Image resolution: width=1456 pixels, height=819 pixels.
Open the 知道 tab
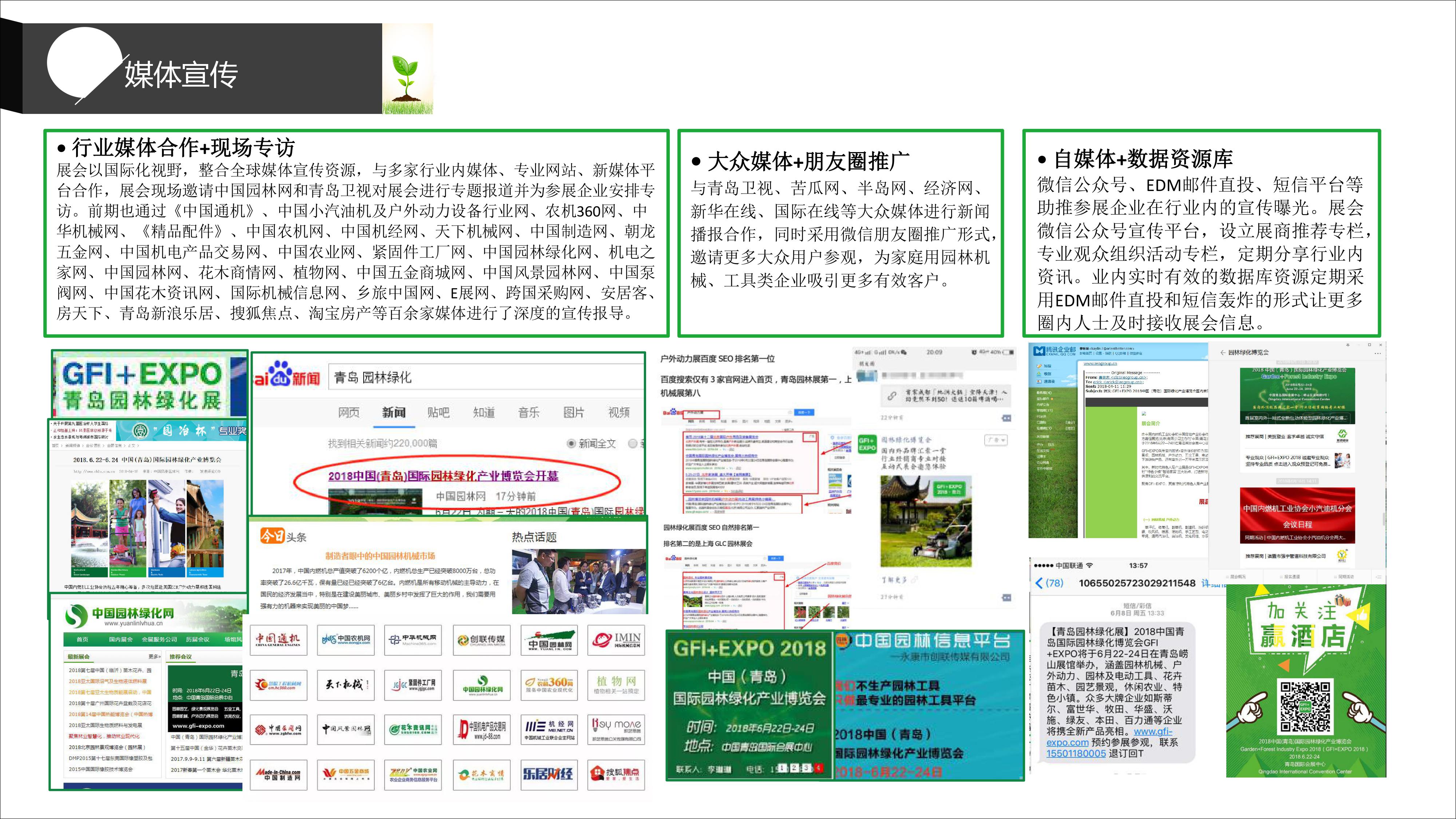coord(484,412)
